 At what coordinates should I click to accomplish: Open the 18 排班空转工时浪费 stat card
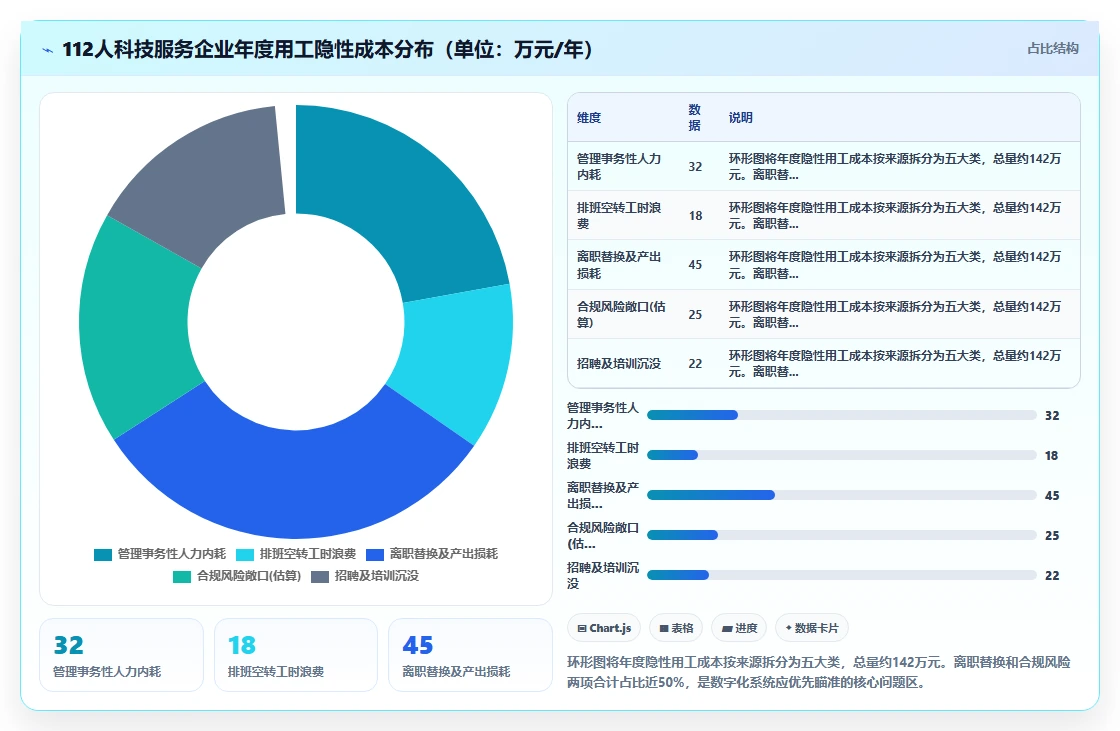296,655
